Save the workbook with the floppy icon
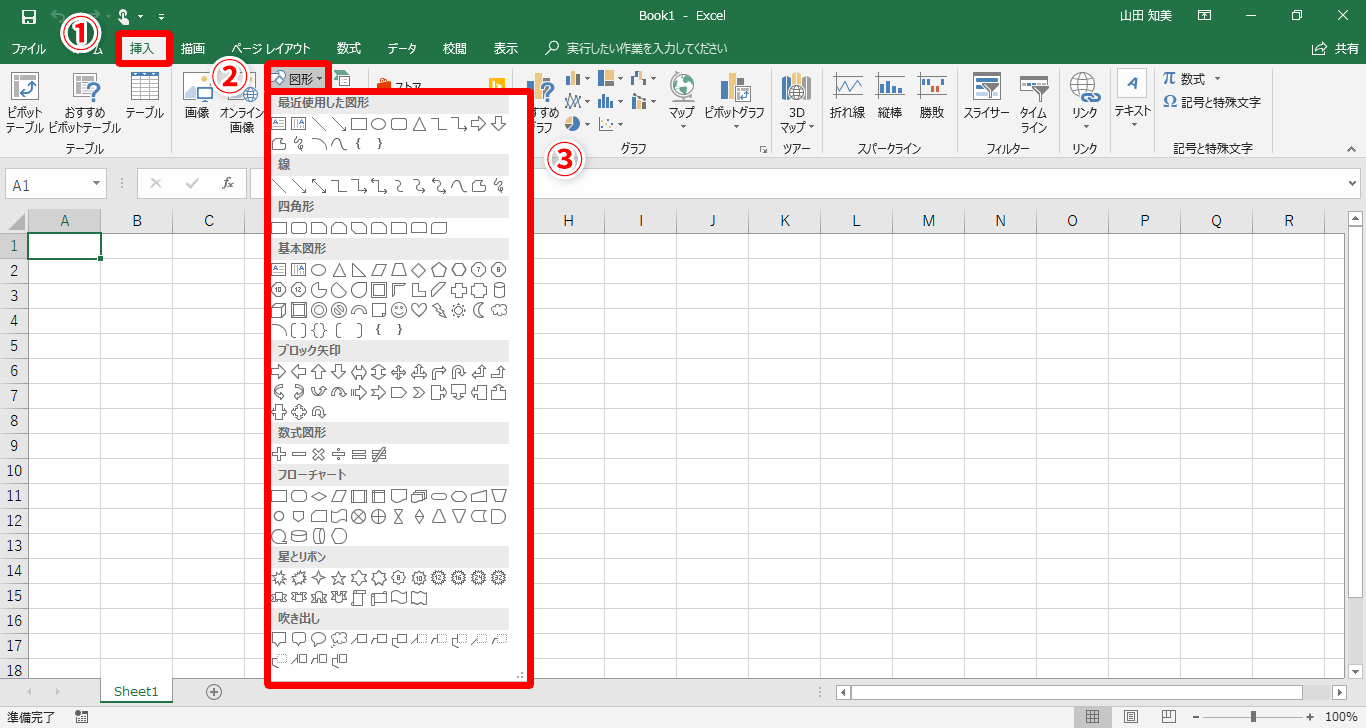The width and height of the screenshot is (1366, 728). point(29,16)
